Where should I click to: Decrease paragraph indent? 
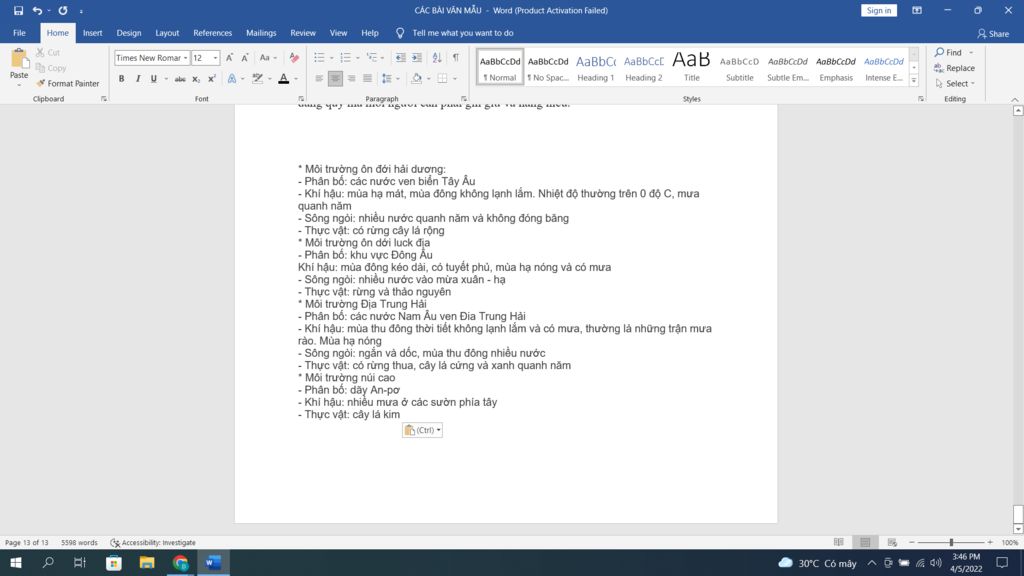(400, 58)
